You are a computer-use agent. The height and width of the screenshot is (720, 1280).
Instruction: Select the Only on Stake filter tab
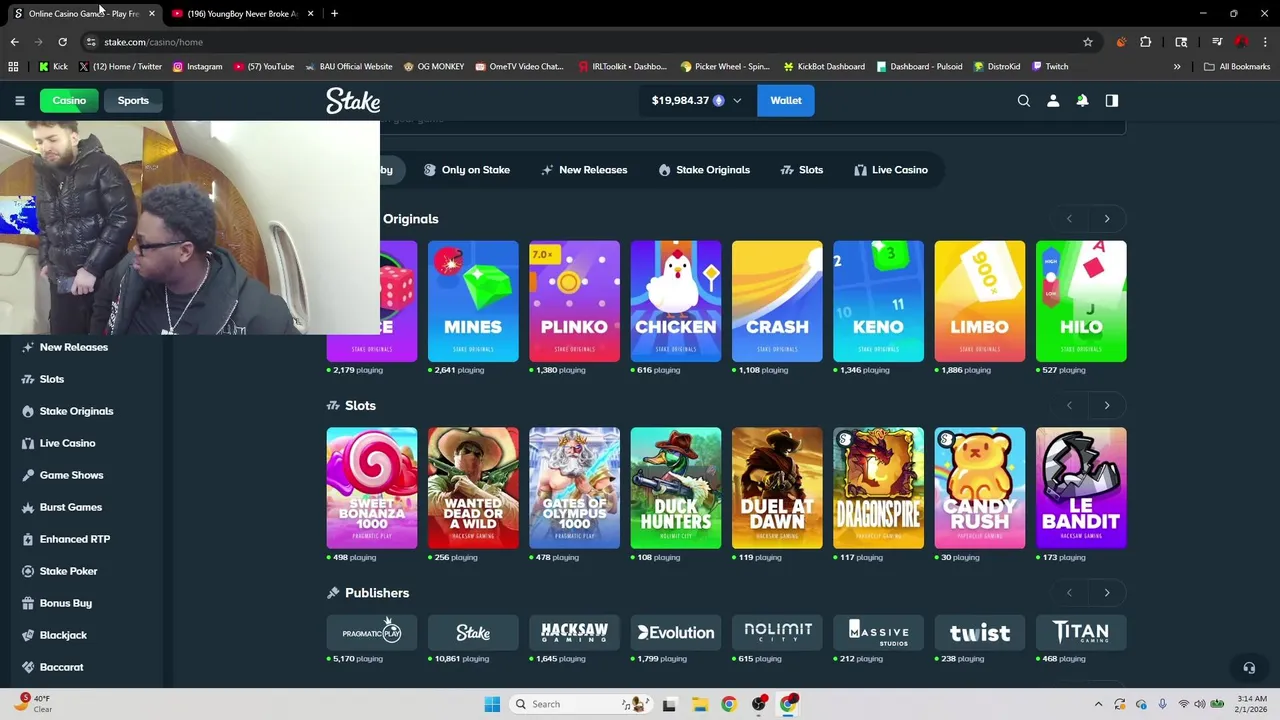(x=467, y=170)
